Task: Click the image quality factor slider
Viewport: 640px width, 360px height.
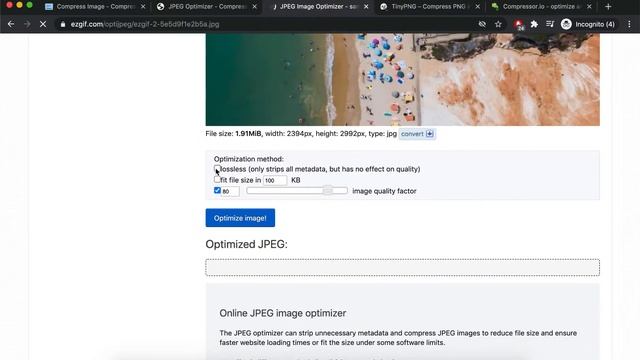Action: 297,191
